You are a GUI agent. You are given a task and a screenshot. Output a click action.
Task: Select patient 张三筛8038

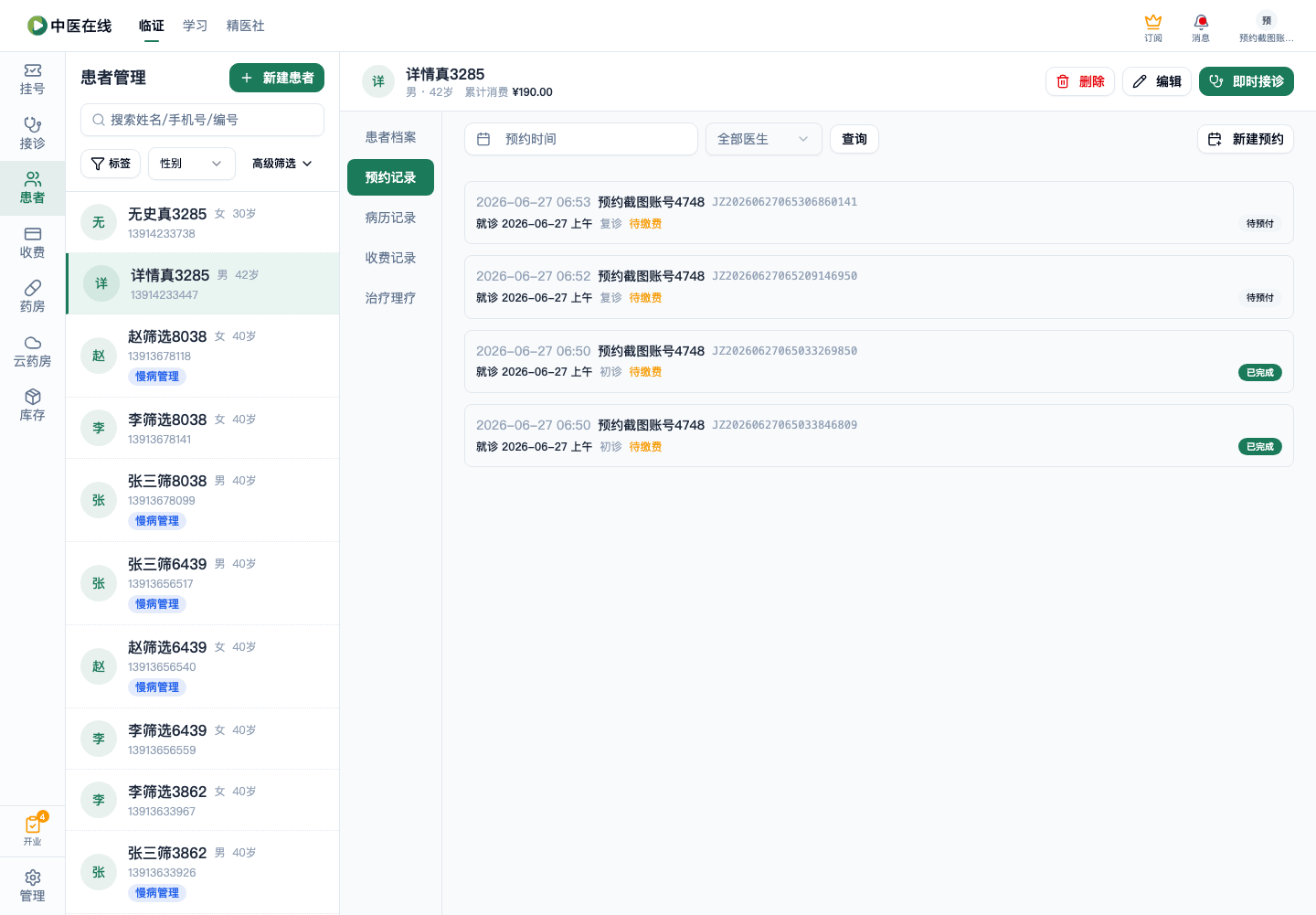point(203,500)
